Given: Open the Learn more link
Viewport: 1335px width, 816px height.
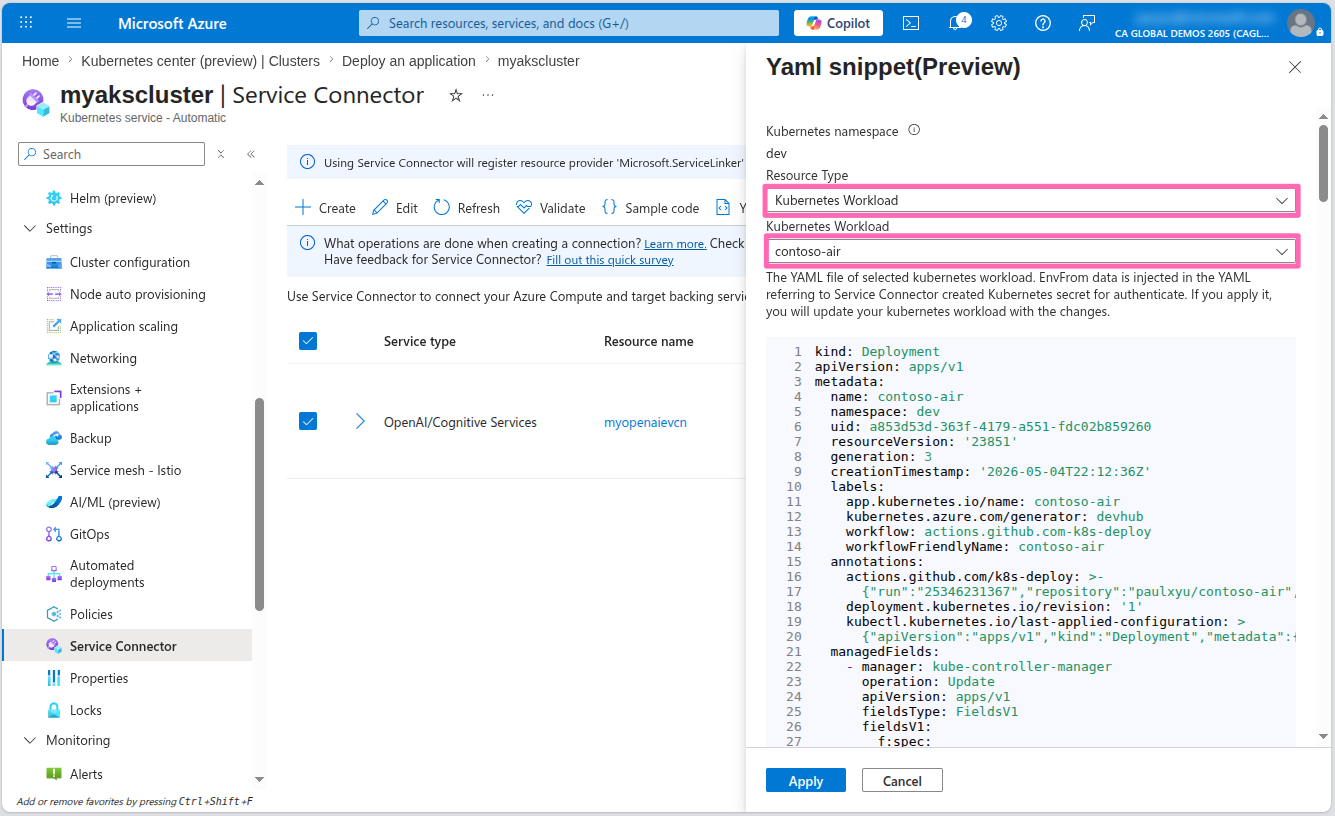Looking at the screenshot, I should click(675, 244).
